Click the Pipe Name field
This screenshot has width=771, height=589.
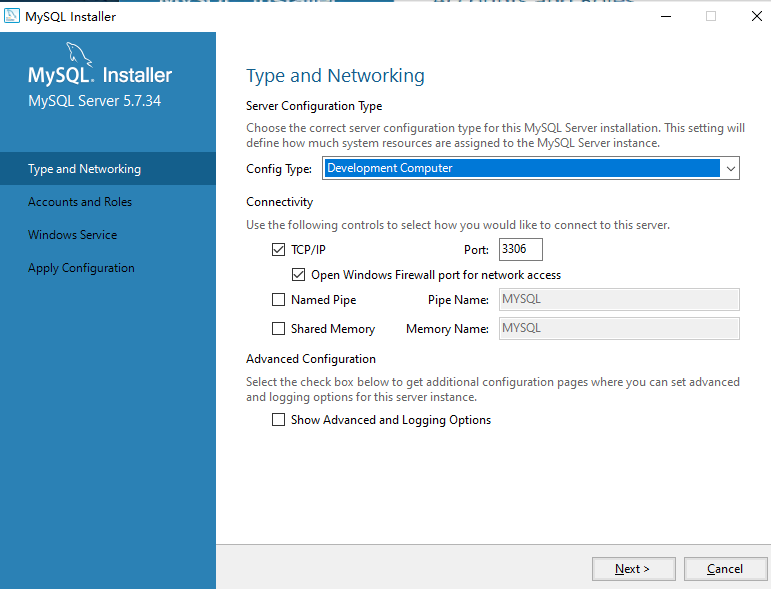coord(619,299)
